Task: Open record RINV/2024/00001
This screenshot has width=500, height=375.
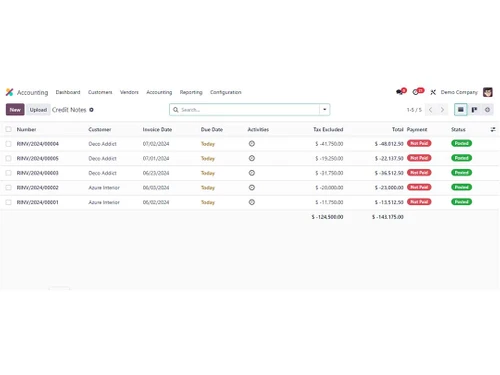Action: point(38,202)
